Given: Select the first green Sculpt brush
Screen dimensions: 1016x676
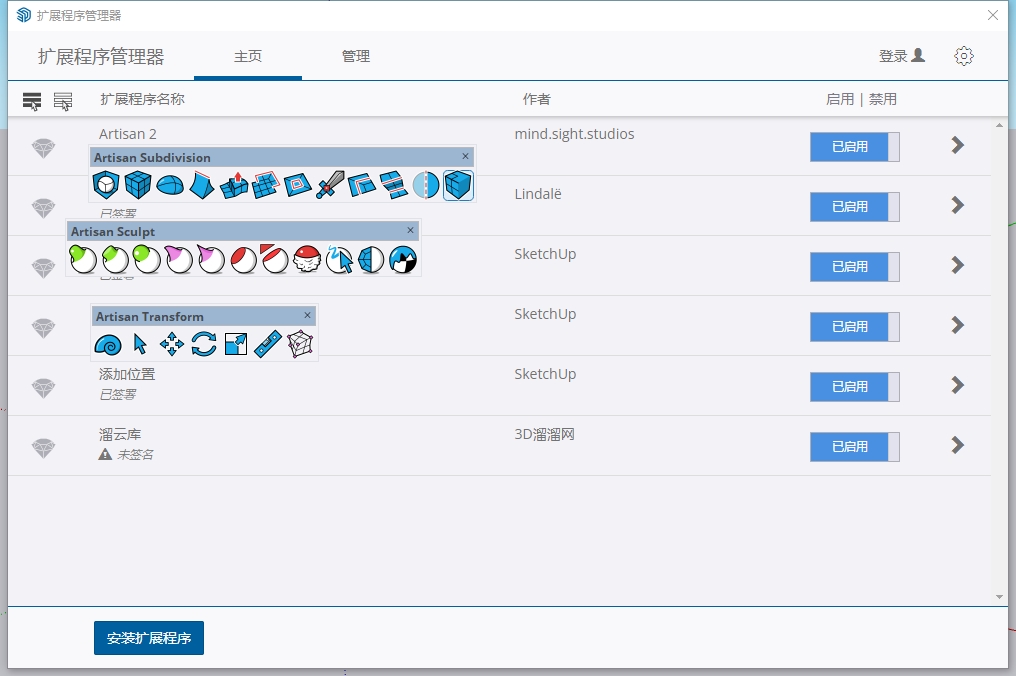Looking at the screenshot, I should click(82, 259).
